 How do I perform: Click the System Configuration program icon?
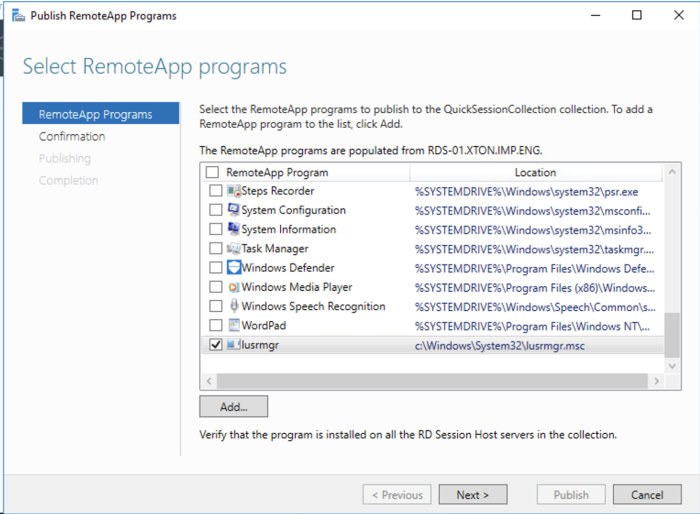click(x=233, y=210)
